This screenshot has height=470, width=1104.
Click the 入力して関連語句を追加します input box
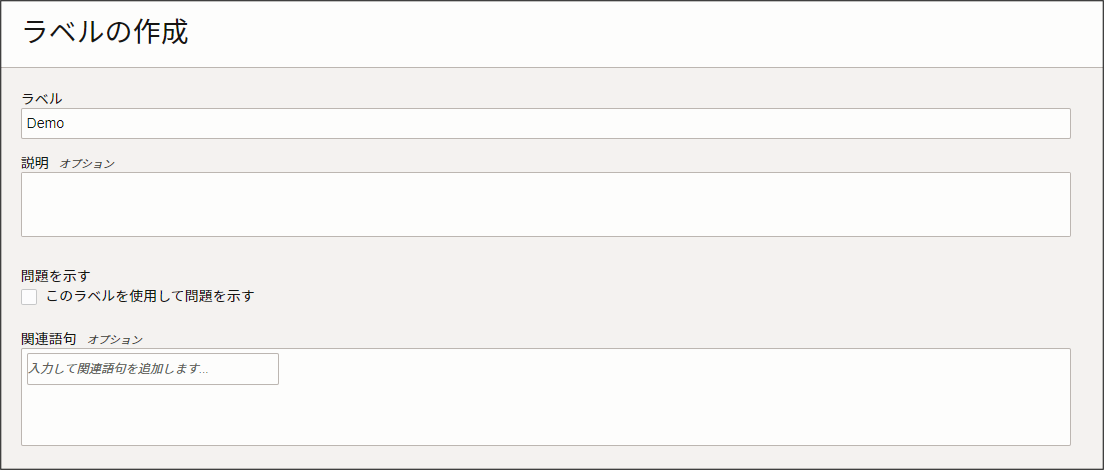tap(152, 369)
